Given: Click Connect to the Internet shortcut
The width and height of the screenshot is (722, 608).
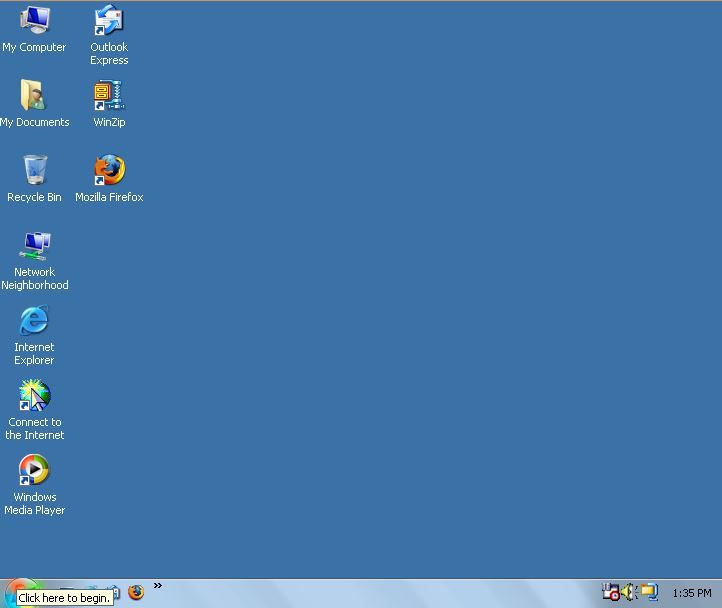Looking at the screenshot, I should (34, 396).
